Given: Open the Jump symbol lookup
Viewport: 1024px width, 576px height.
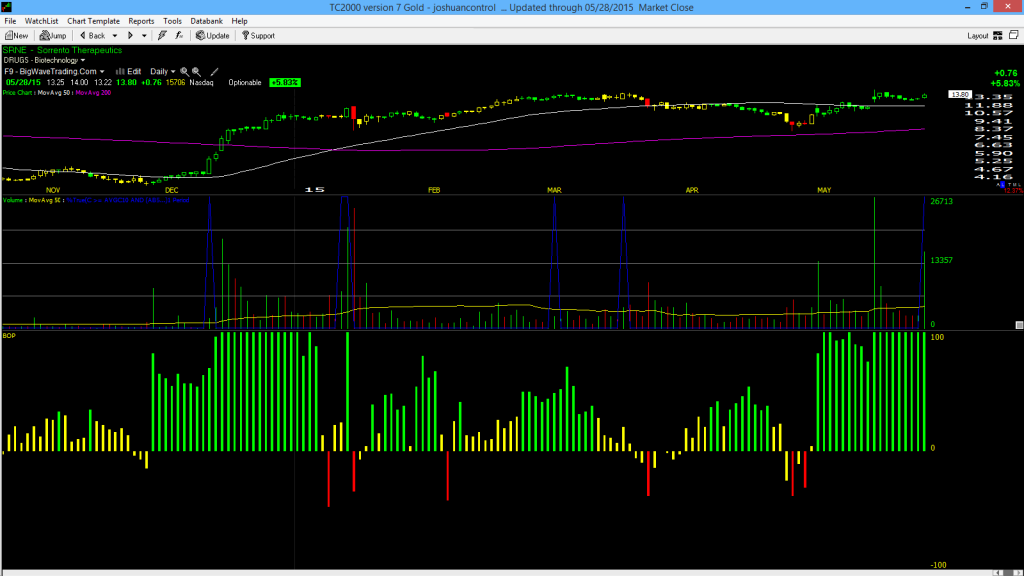Looking at the screenshot, I should (53, 36).
